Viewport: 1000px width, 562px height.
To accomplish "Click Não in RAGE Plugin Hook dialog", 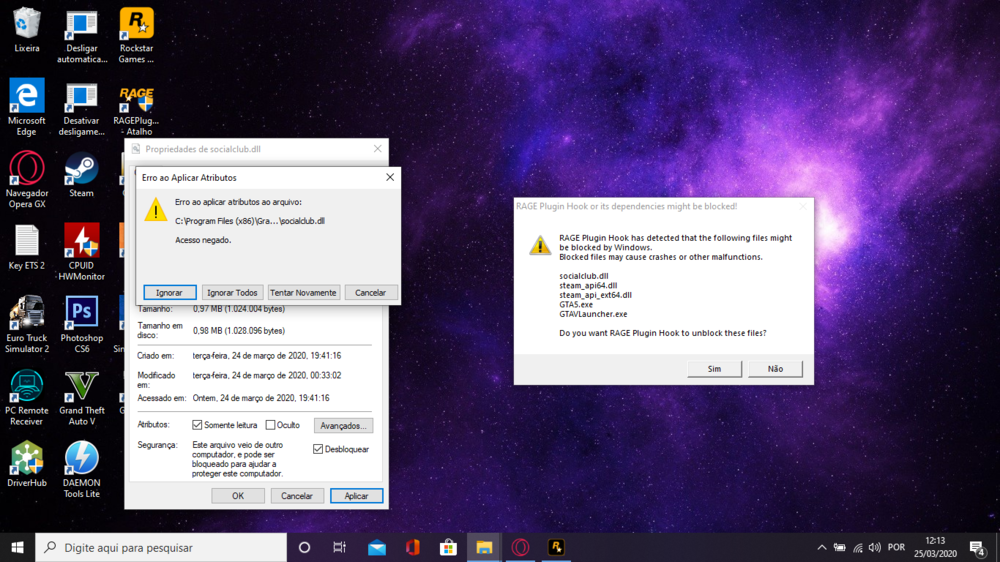I will point(775,369).
